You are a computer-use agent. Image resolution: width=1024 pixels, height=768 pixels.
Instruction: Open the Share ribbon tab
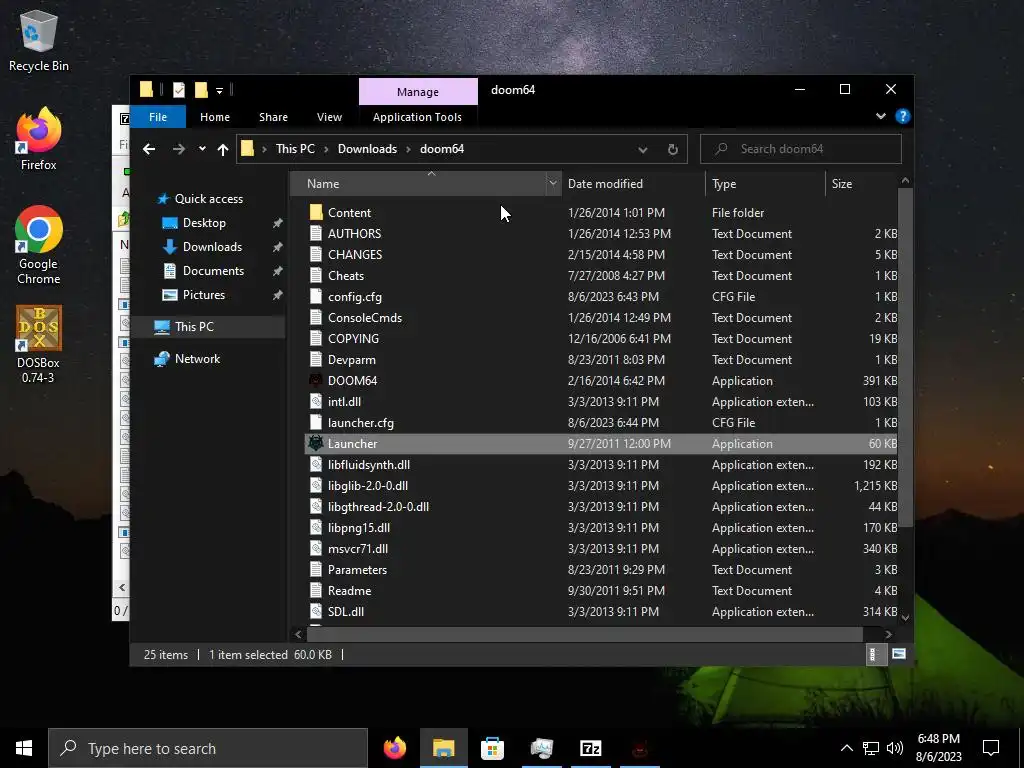click(x=273, y=117)
